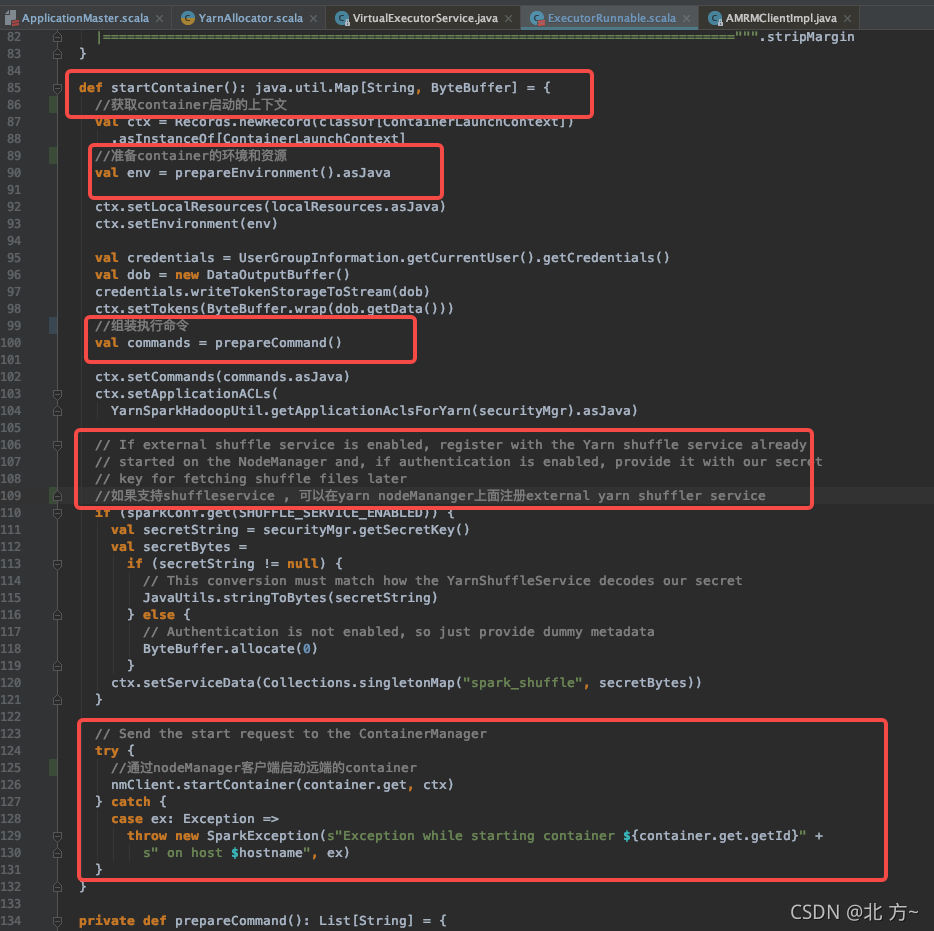This screenshot has height=931, width=934.
Task: Click the YarnAllocator.scala class icon
Action: pyautogui.click(x=188, y=18)
